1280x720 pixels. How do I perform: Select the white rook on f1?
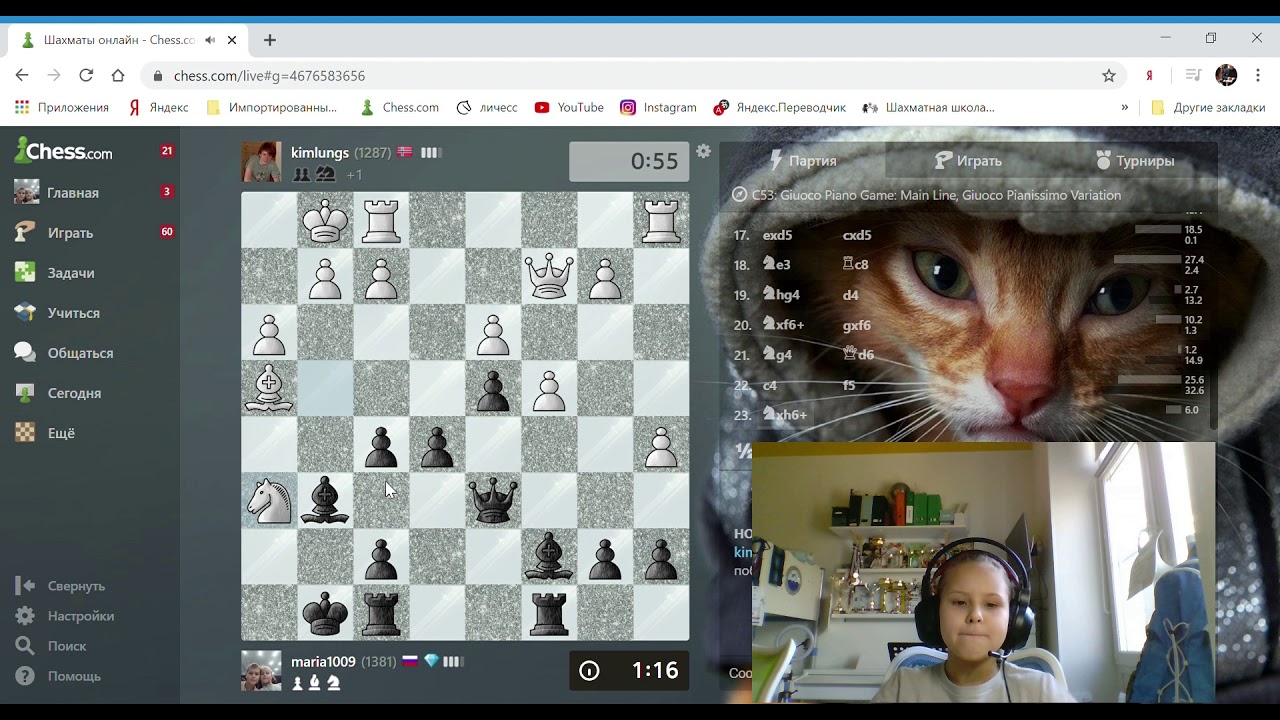[x=381, y=220]
